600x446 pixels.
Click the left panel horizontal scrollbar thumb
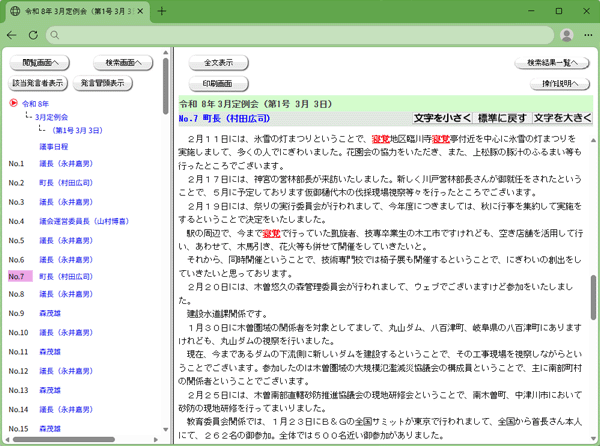click(x=64, y=439)
